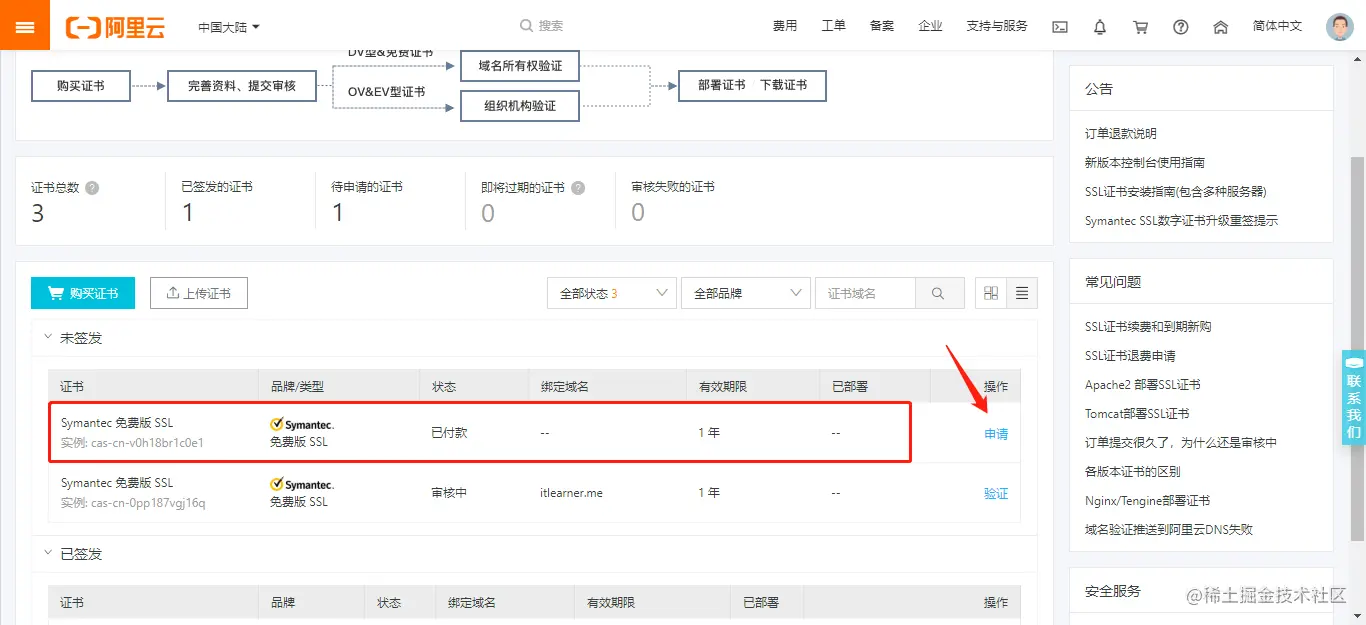This screenshot has width=1366, height=625.
Task: Click the 完善资料、提交审核 flow step
Action: [x=242, y=86]
